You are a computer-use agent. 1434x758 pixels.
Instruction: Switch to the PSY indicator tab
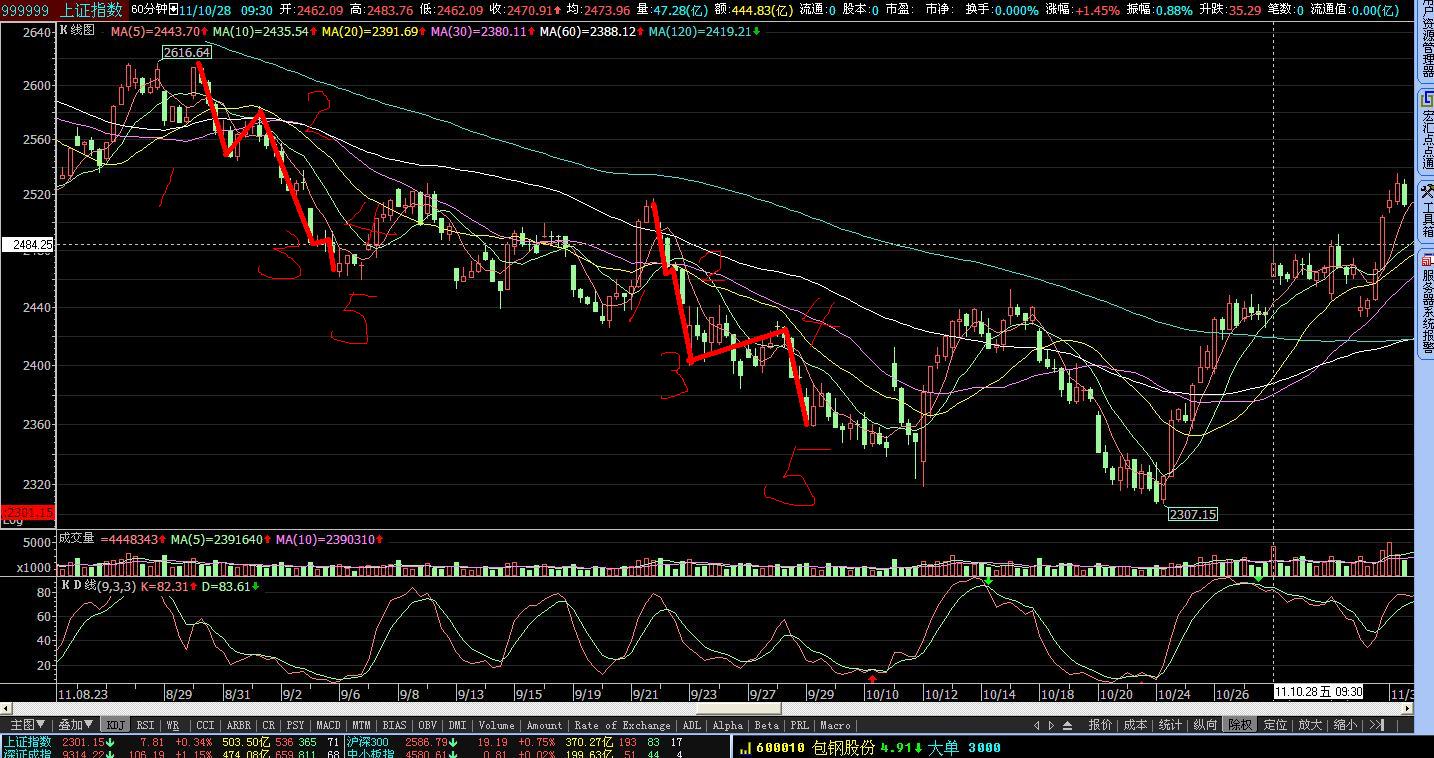coord(295,725)
